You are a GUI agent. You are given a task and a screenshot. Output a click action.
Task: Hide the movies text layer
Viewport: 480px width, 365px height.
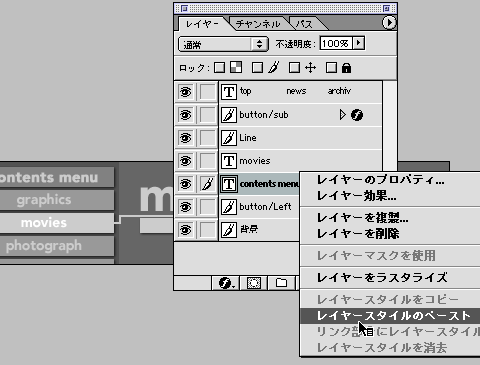pyautogui.click(x=185, y=161)
